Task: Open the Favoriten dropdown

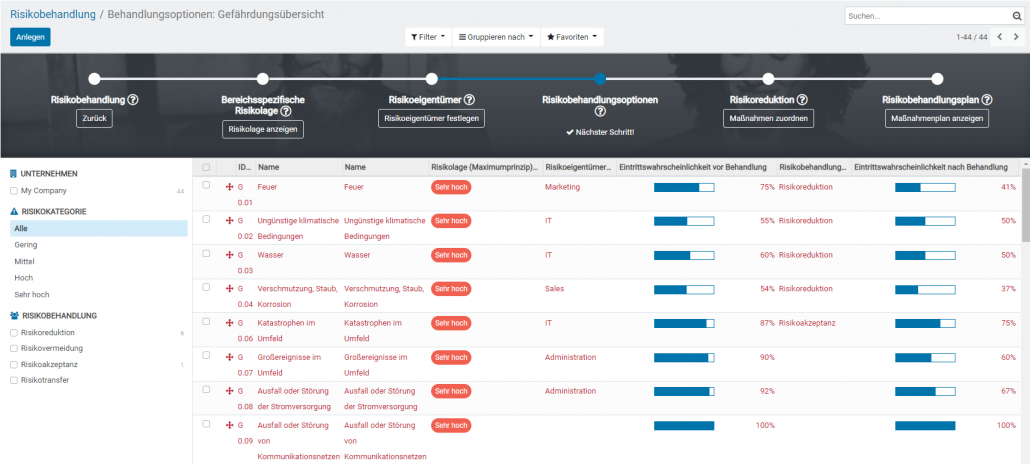Action: pyautogui.click(x=573, y=37)
